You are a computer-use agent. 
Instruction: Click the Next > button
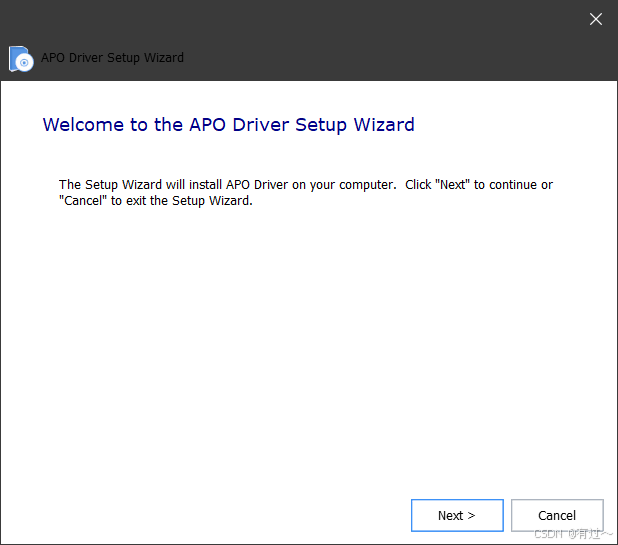457,515
